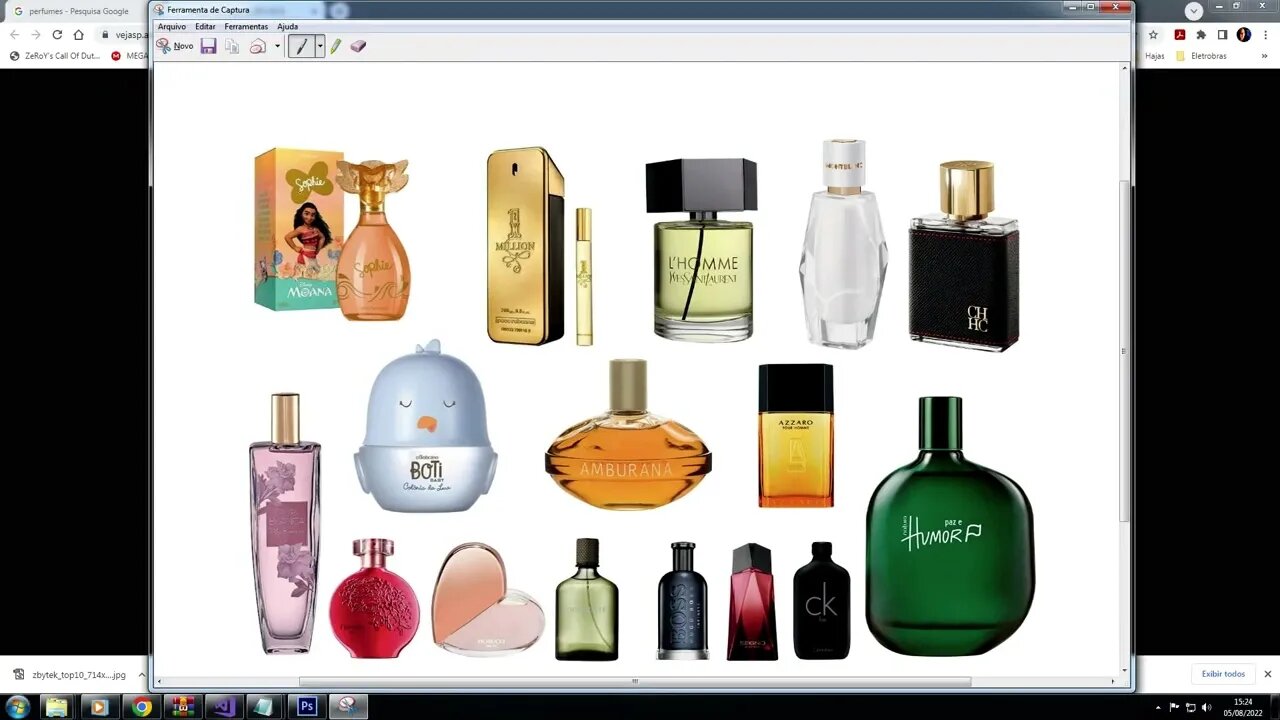The width and height of the screenshot is (1280, 720).
Task: Open the Ajuda menu
Action: pyautogui.click(x=288, y=26)
